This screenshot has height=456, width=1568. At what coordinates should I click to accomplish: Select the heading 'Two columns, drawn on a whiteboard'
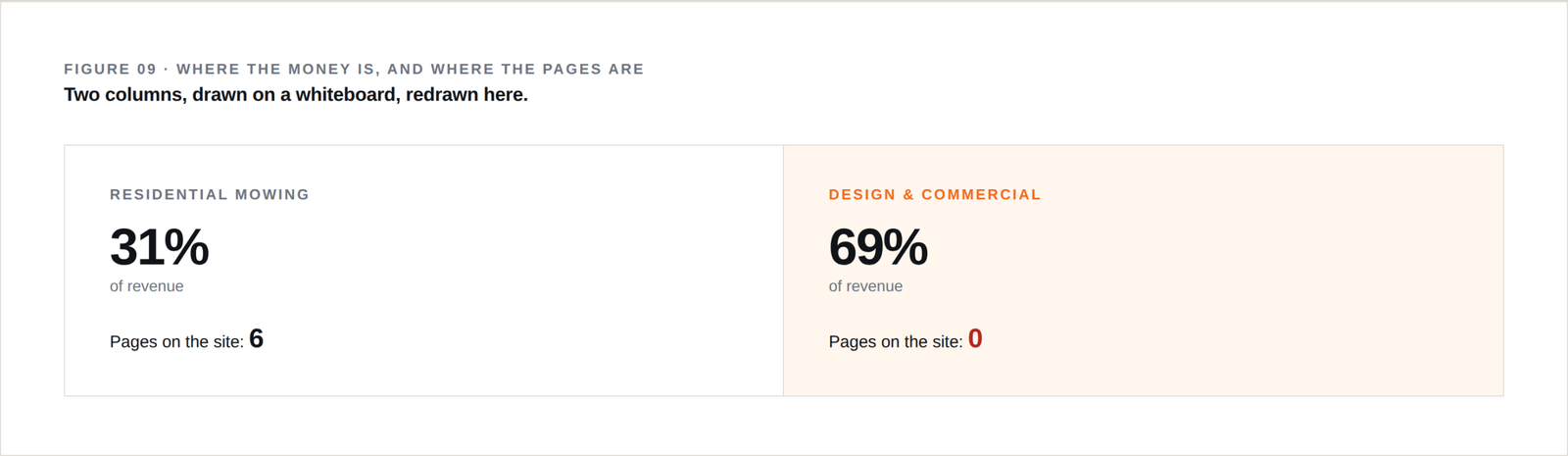296,95
